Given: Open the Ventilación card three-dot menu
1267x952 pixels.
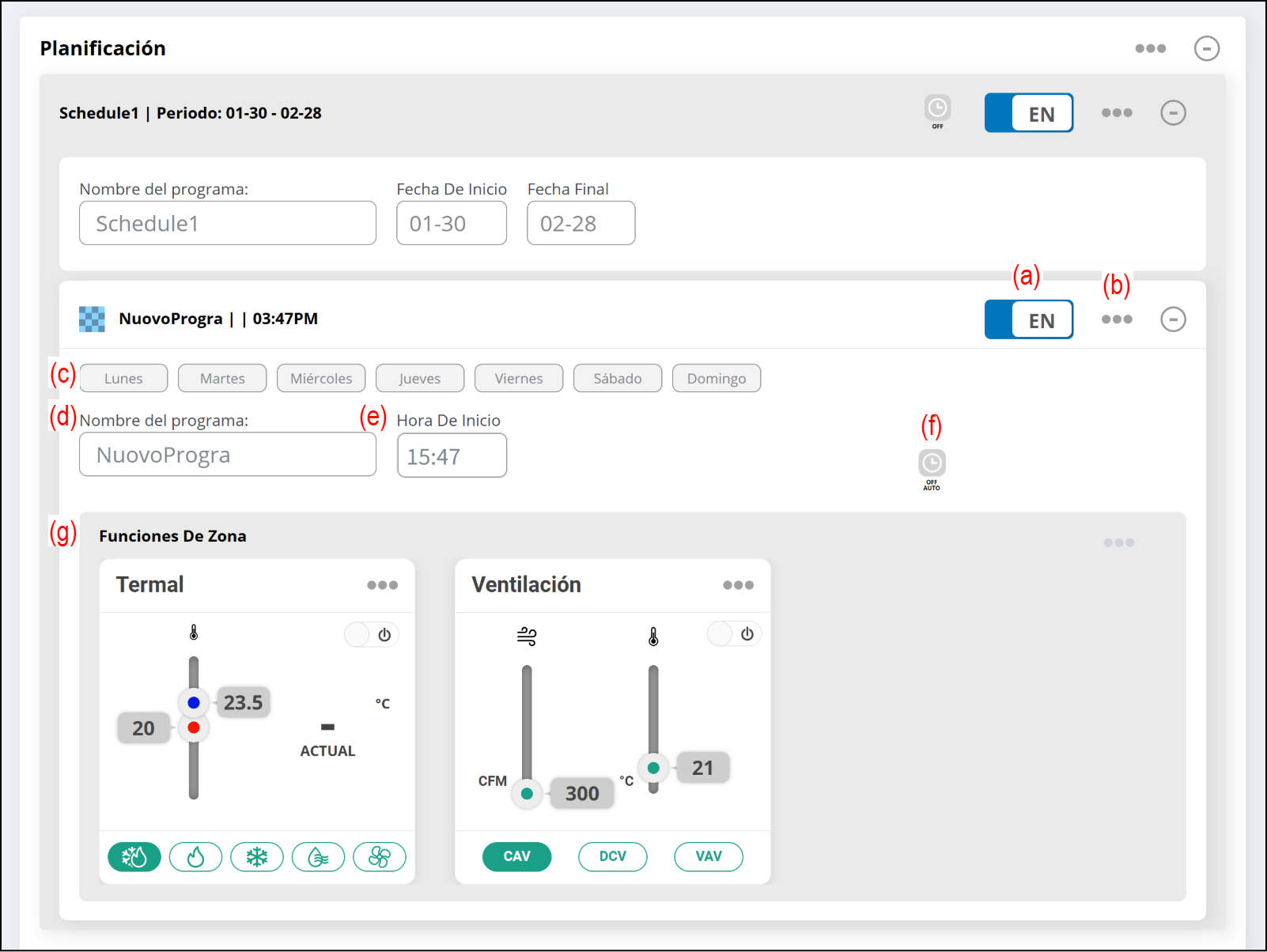Looking at the screenshot, I should [x=738, y=585].
